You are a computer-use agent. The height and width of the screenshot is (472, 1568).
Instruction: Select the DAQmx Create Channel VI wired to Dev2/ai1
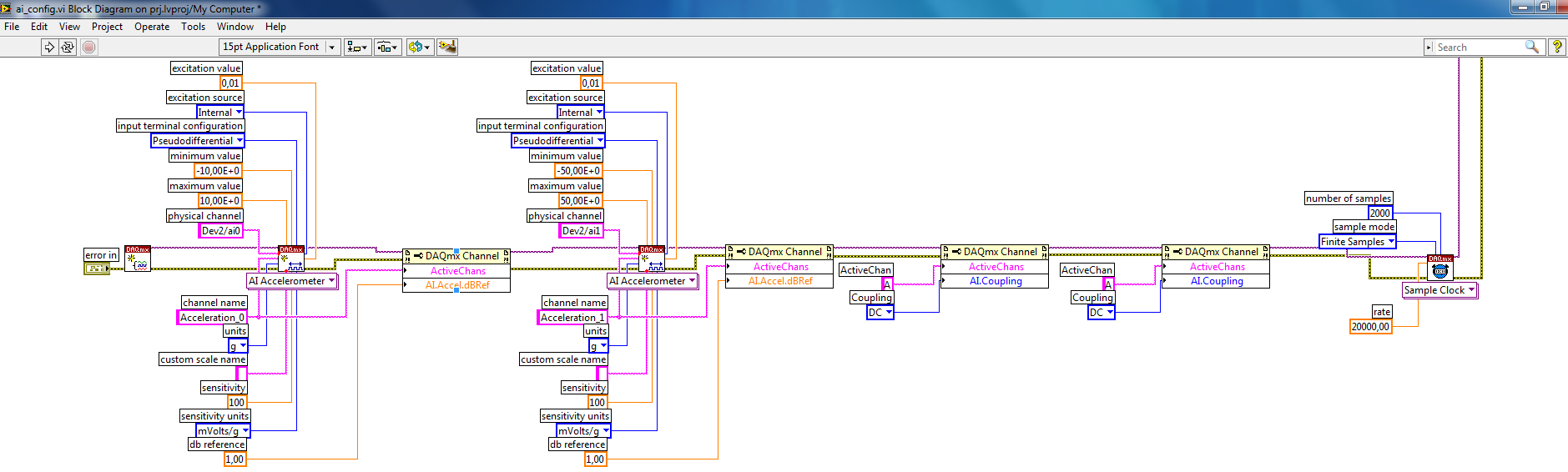pyautogui.click(x=652, y=259)
